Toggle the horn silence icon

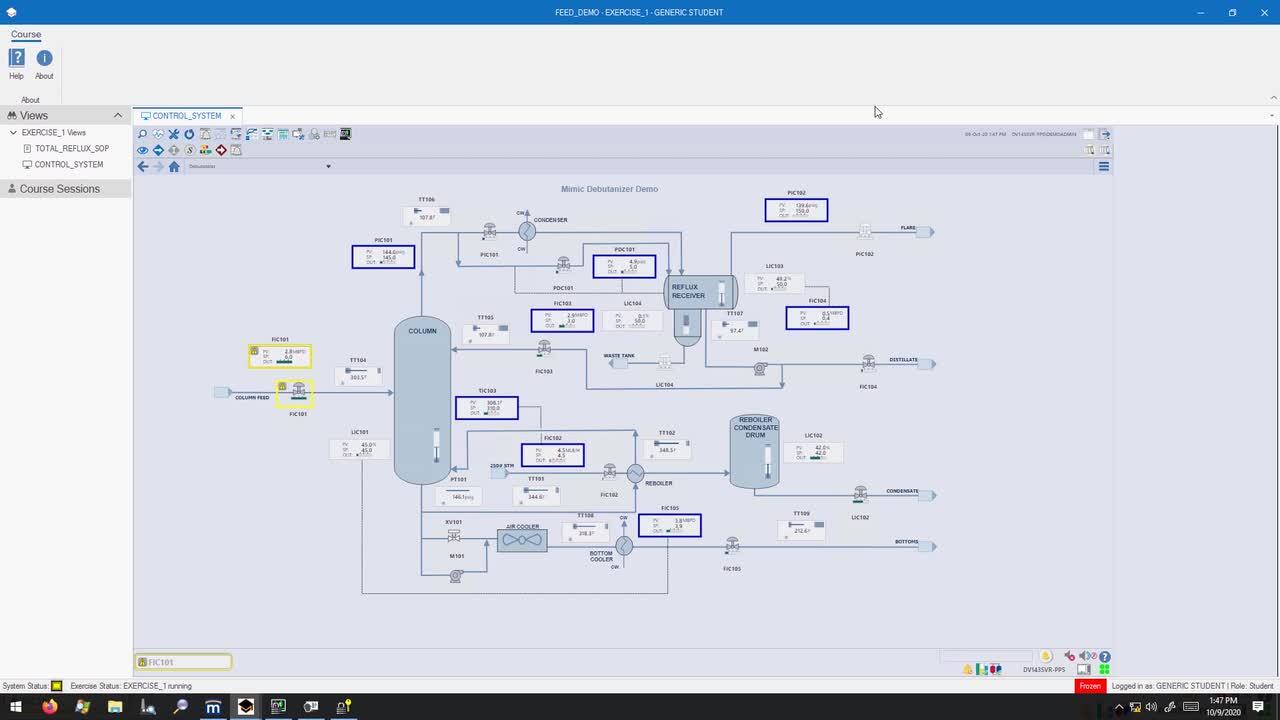click(x=1069, y=657)
